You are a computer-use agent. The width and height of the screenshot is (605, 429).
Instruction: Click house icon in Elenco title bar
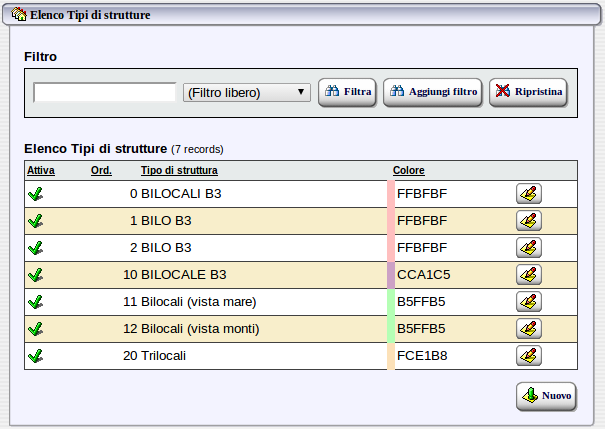coord(18,15)
